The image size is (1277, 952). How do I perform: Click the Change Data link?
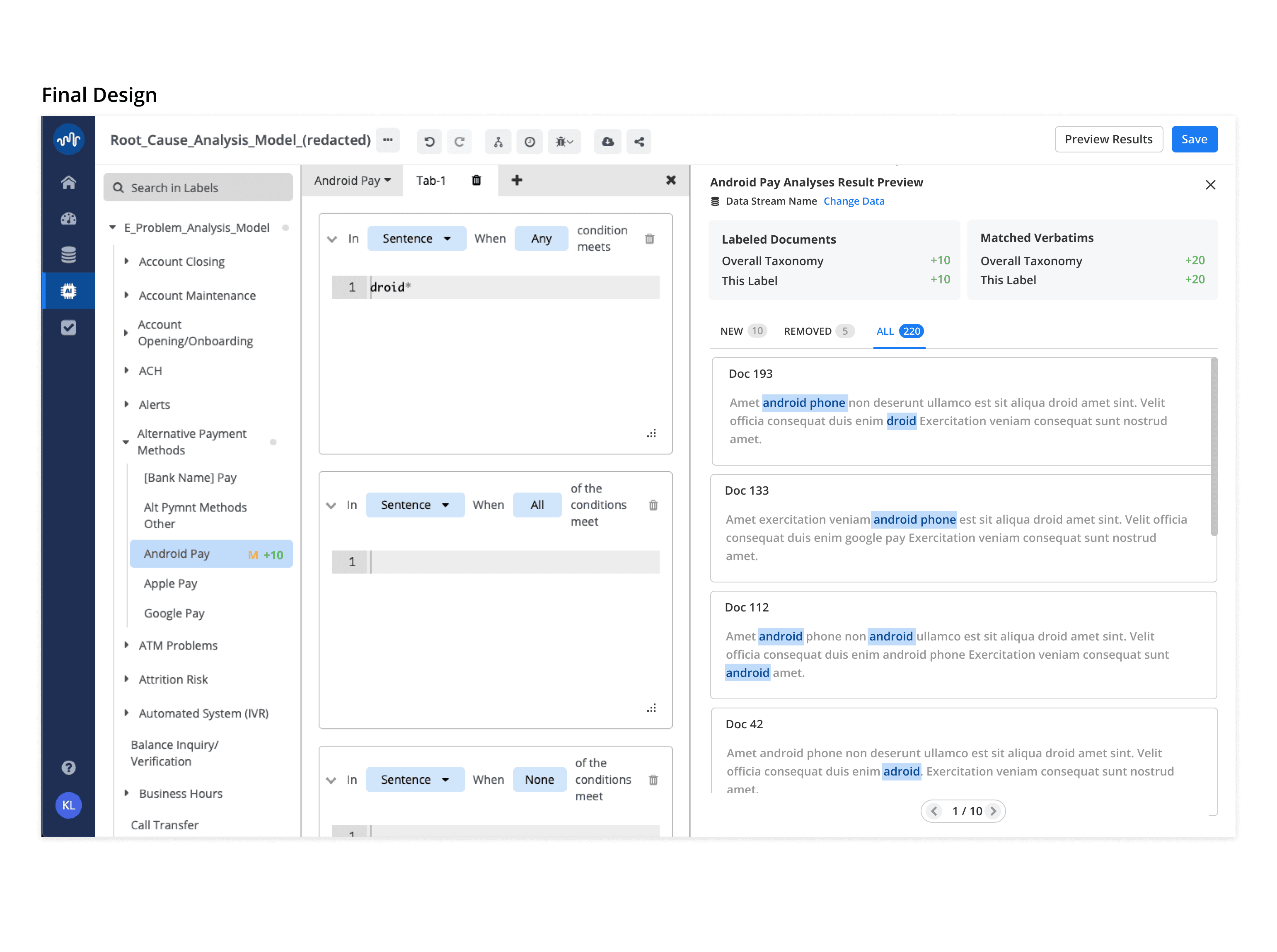pyautogui.click(x=854, y=201)
